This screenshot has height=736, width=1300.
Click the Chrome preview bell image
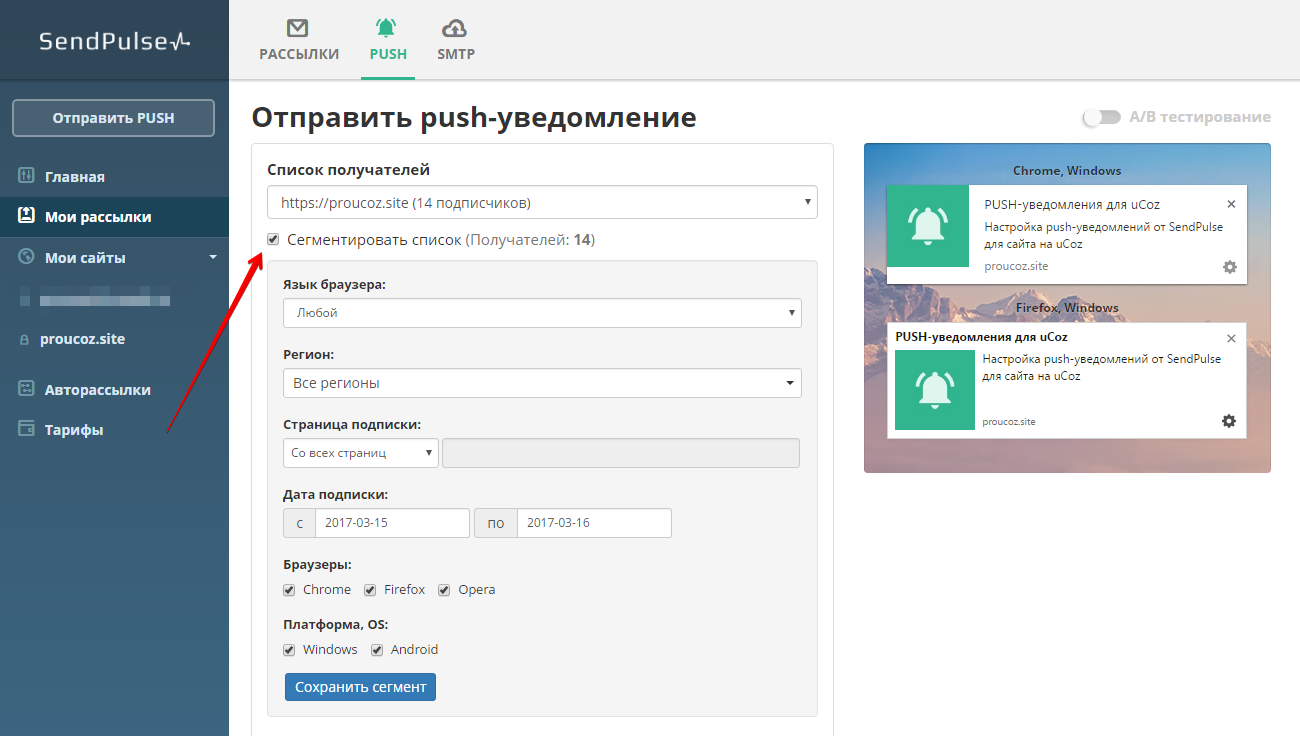(928, 226)
